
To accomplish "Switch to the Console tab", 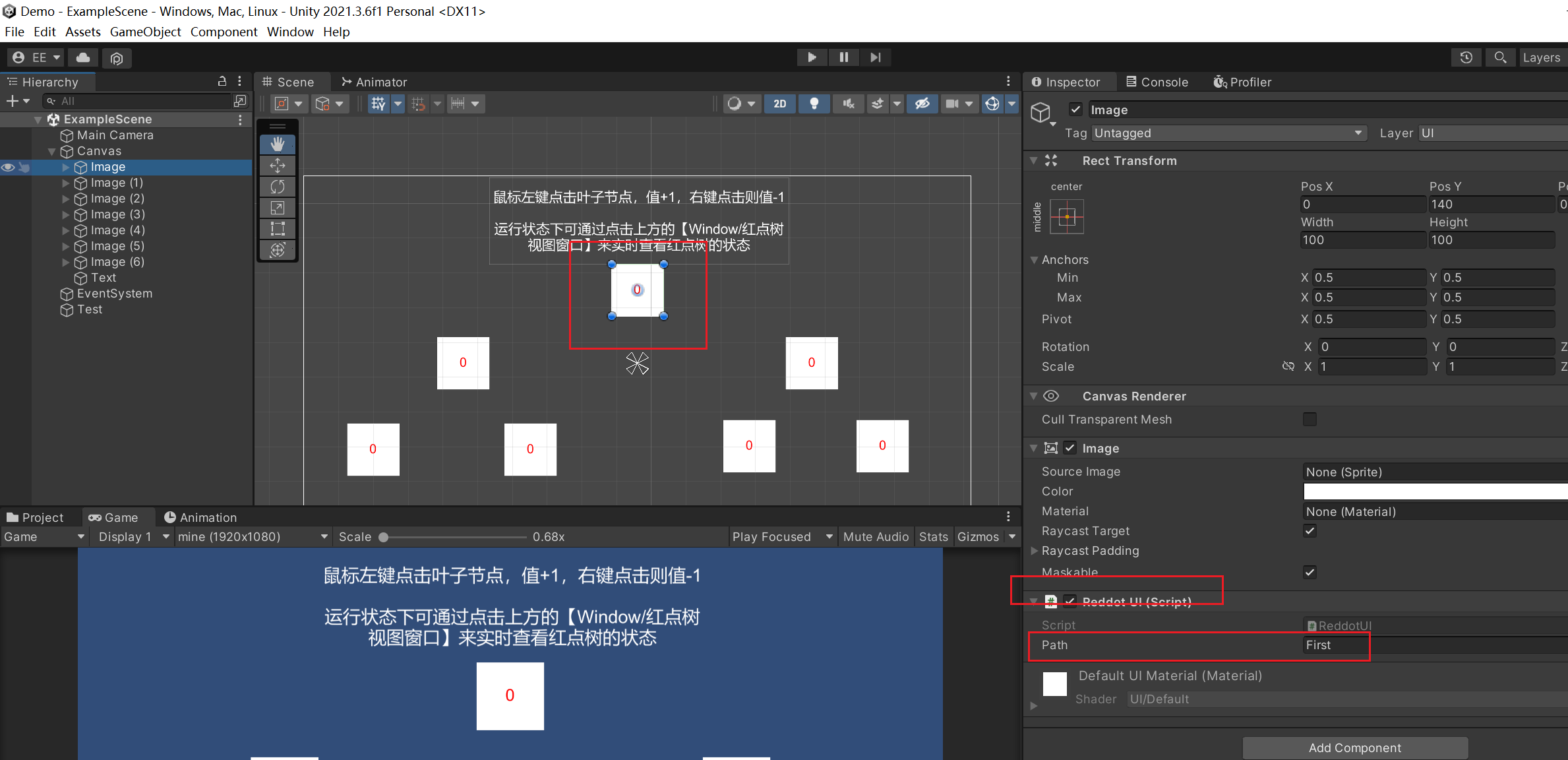I will pyautogui.click(x=1157, y=82).
